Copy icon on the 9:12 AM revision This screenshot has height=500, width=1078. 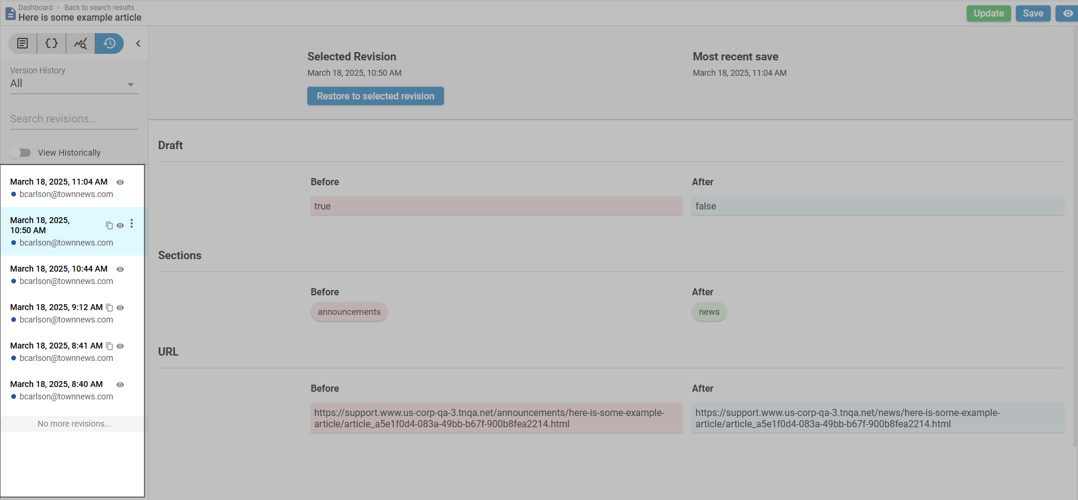point(109,307)
